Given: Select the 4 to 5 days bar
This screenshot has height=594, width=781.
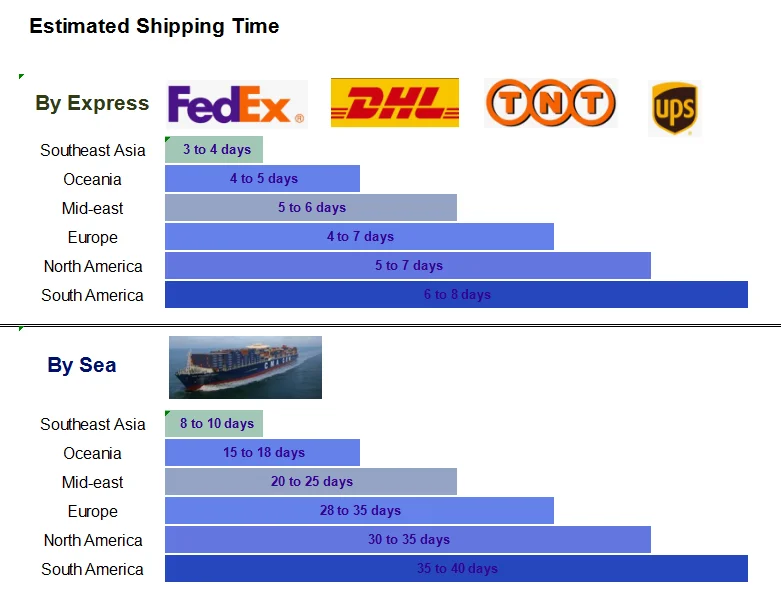Looking at the screenshot, I should pyautogui.click(x=262, y=179).
